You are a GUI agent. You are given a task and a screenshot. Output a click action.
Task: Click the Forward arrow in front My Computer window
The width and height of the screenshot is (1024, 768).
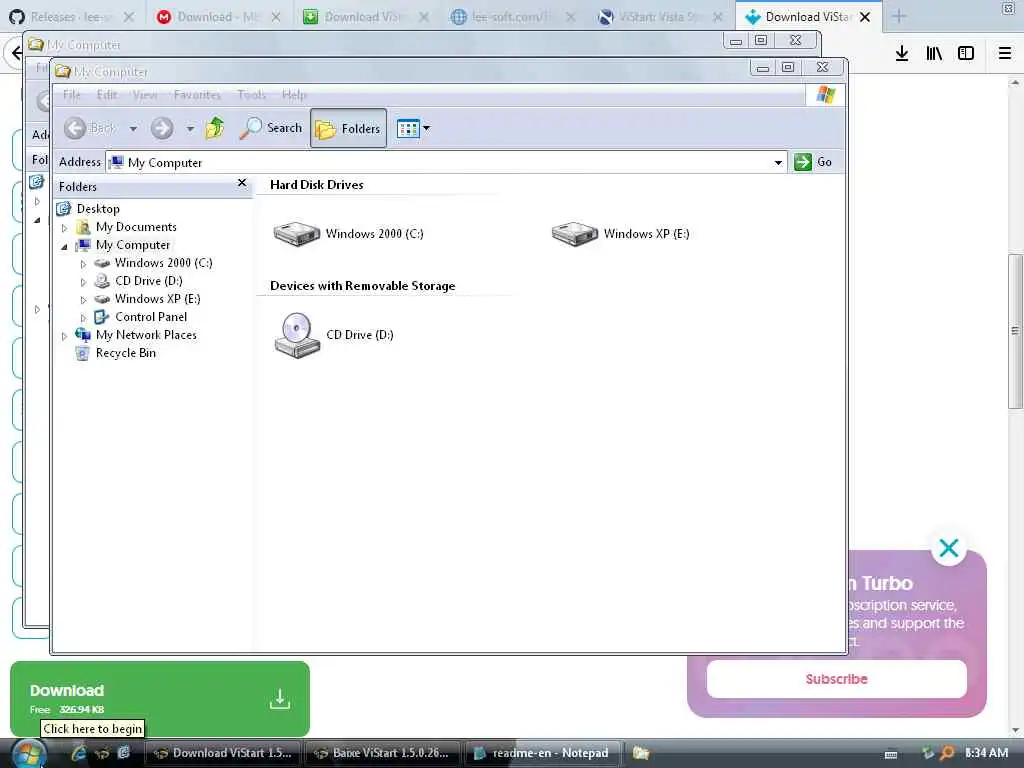[x=162, y=128]
